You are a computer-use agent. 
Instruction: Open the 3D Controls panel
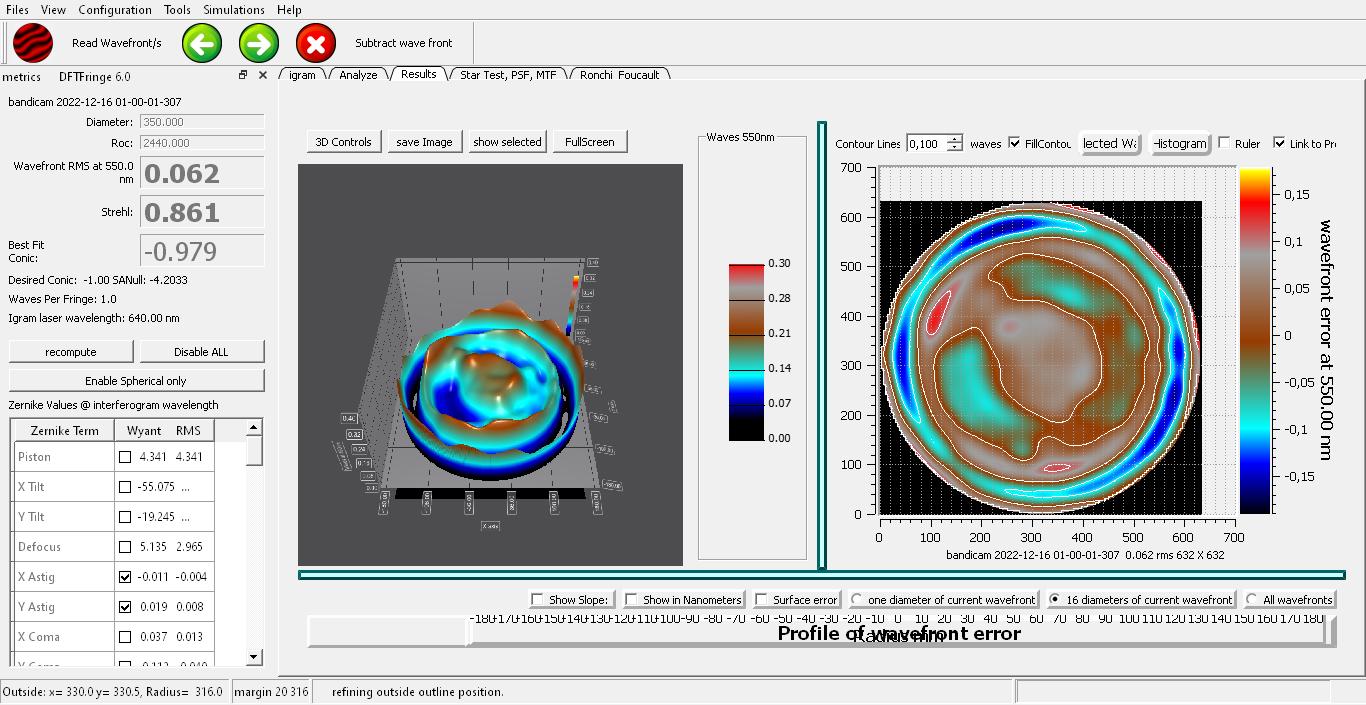pos(343,142)
